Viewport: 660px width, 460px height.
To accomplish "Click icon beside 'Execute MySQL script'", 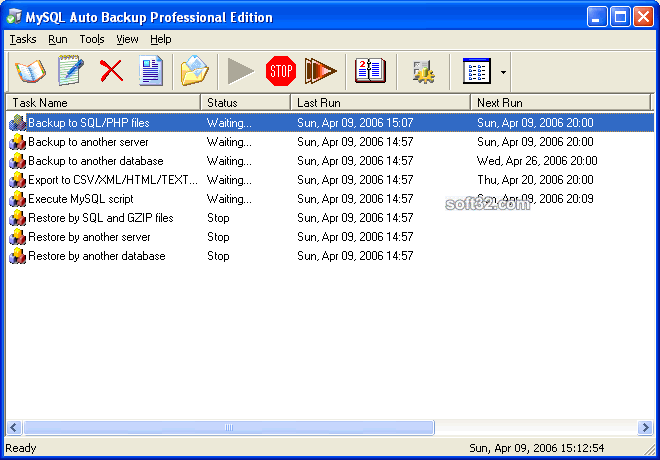I will pyautogui.click(x=17, y=199).
